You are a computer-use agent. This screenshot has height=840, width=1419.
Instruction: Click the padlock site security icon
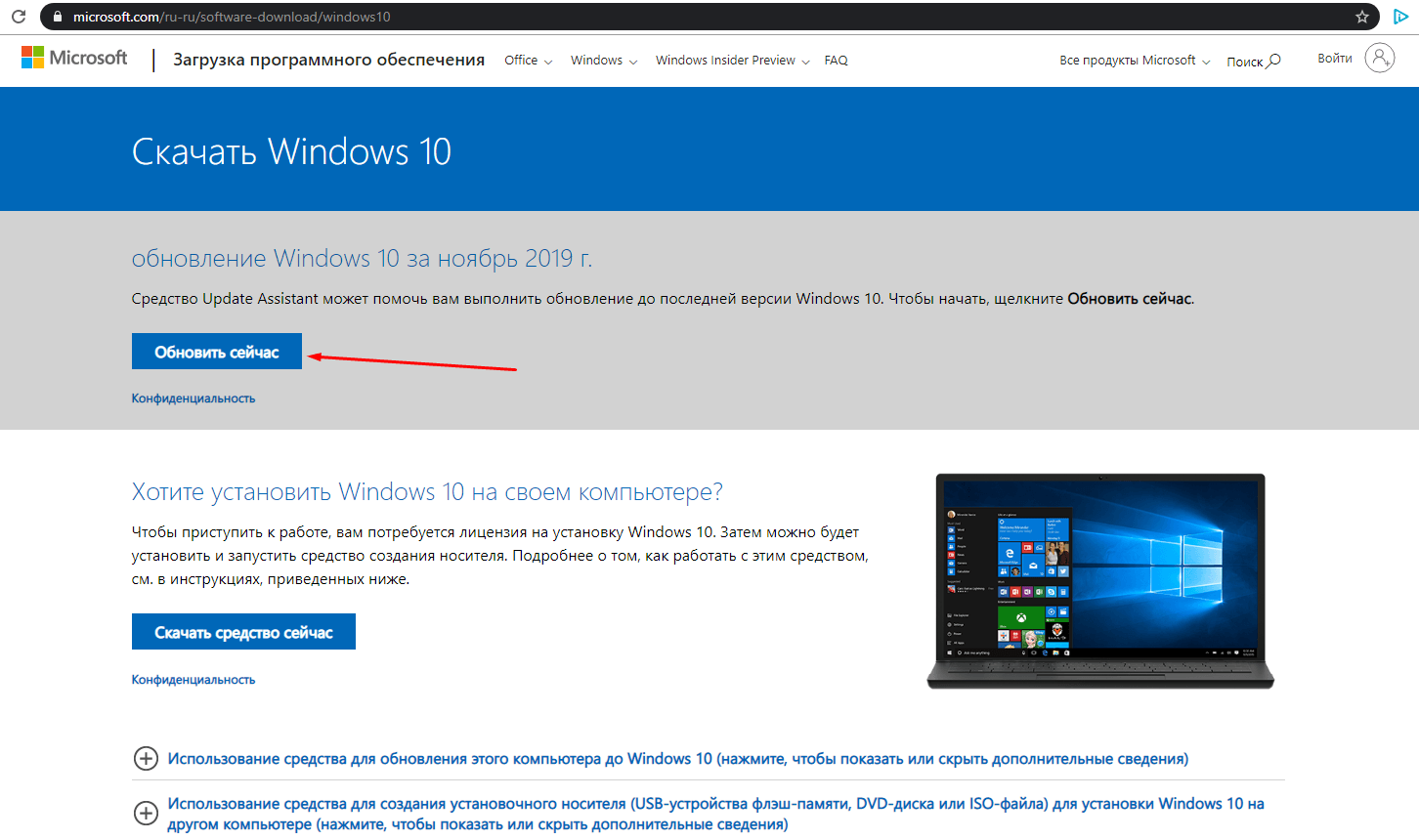pos(57,17)
